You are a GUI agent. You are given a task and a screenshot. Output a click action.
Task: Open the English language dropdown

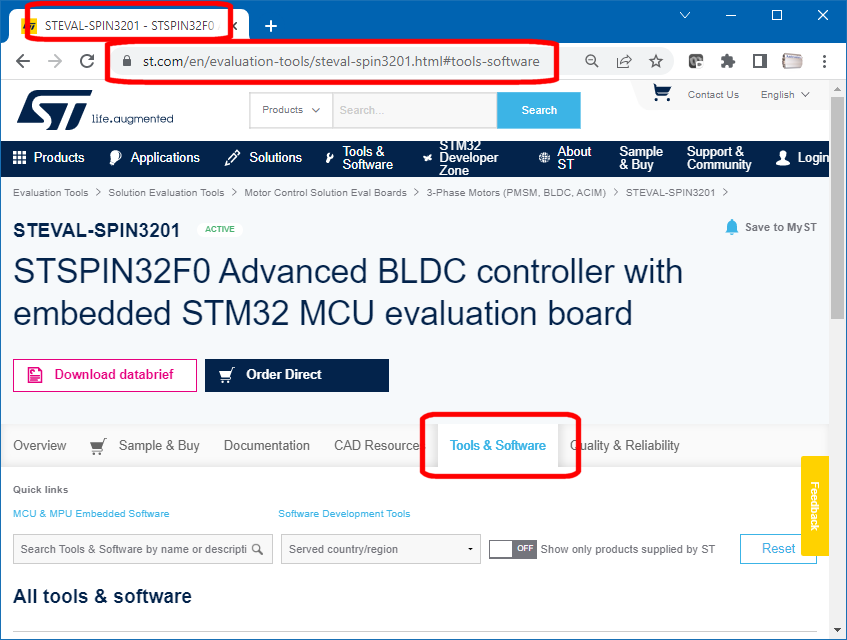[785, 95]
